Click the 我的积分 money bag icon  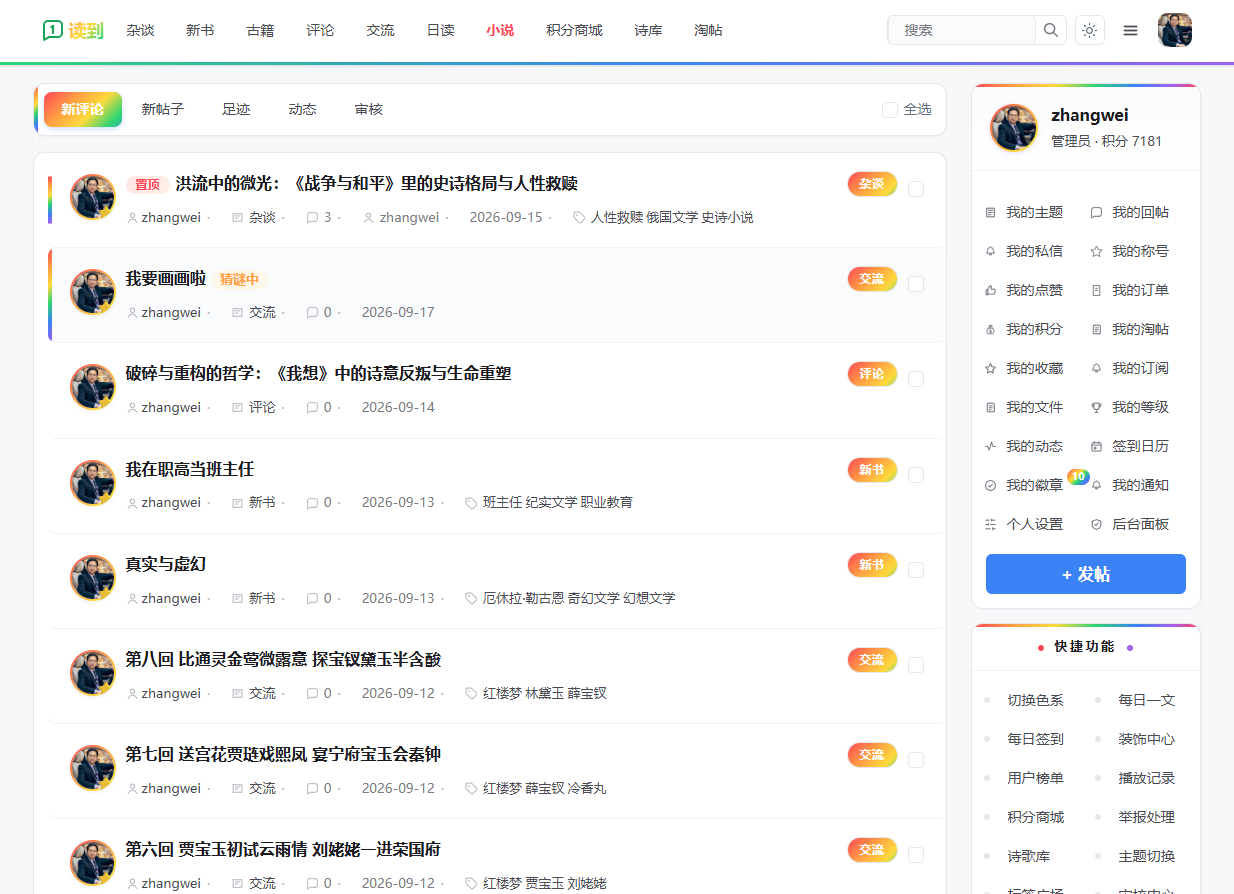click(990, 330)
